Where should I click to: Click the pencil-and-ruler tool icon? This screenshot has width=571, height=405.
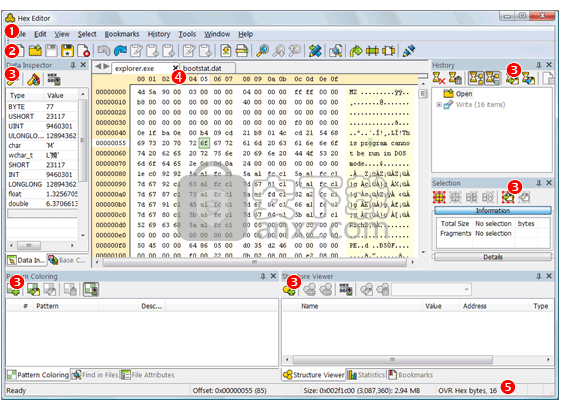coord(315,51)
